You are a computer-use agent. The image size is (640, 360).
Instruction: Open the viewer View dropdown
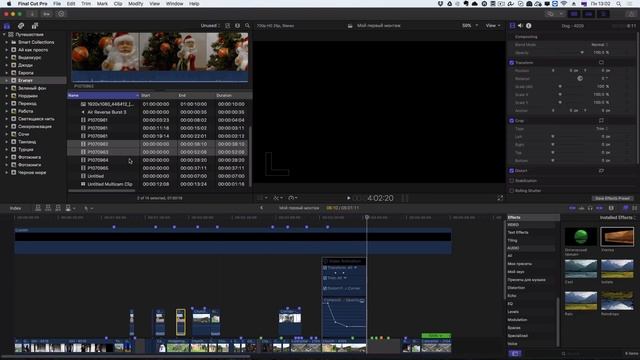click(493, 26)
